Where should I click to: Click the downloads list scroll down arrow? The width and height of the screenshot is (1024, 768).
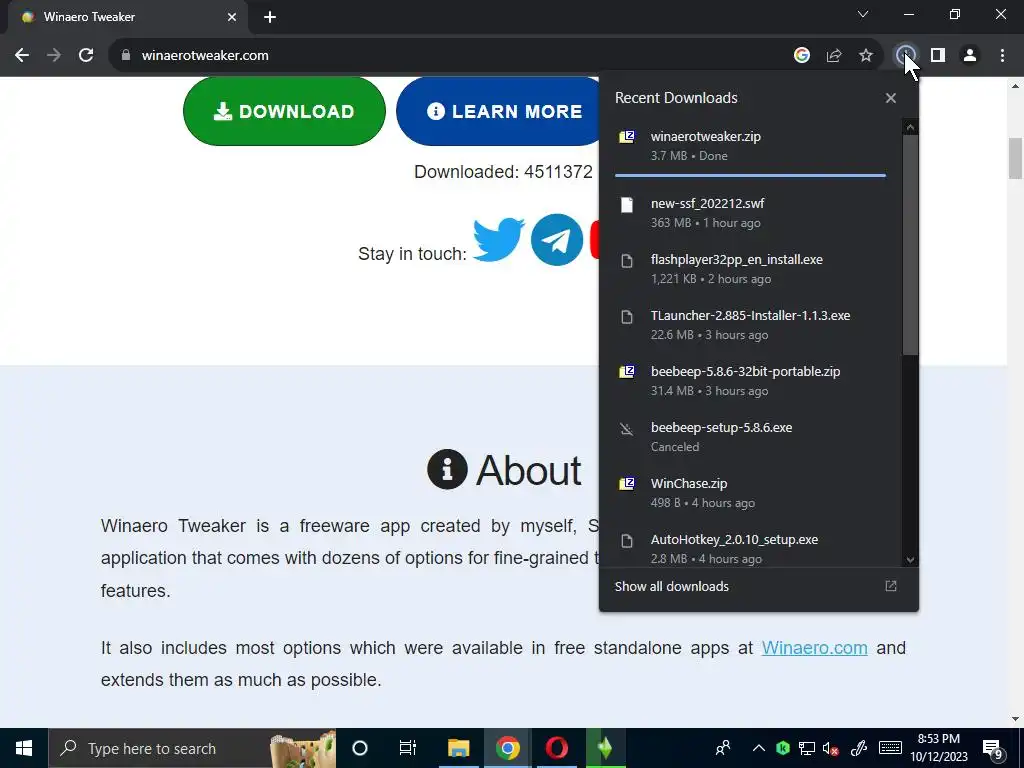point(910,560)
